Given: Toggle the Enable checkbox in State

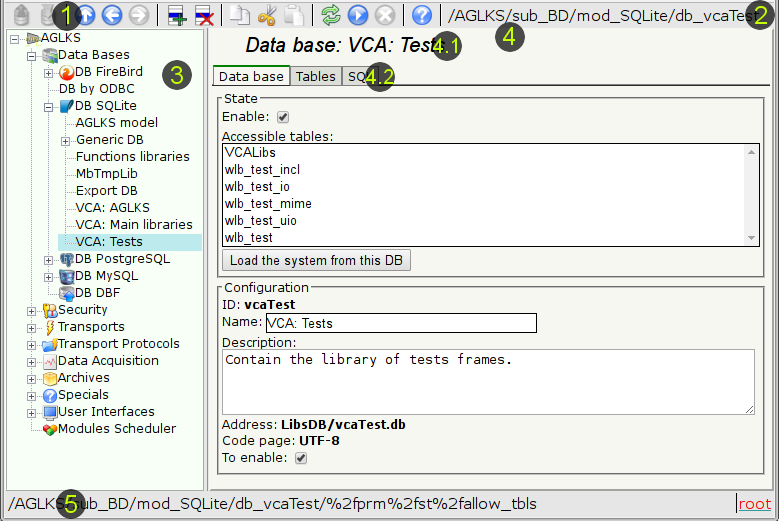Looking at the screenshot, I should [x=283, y=117].
